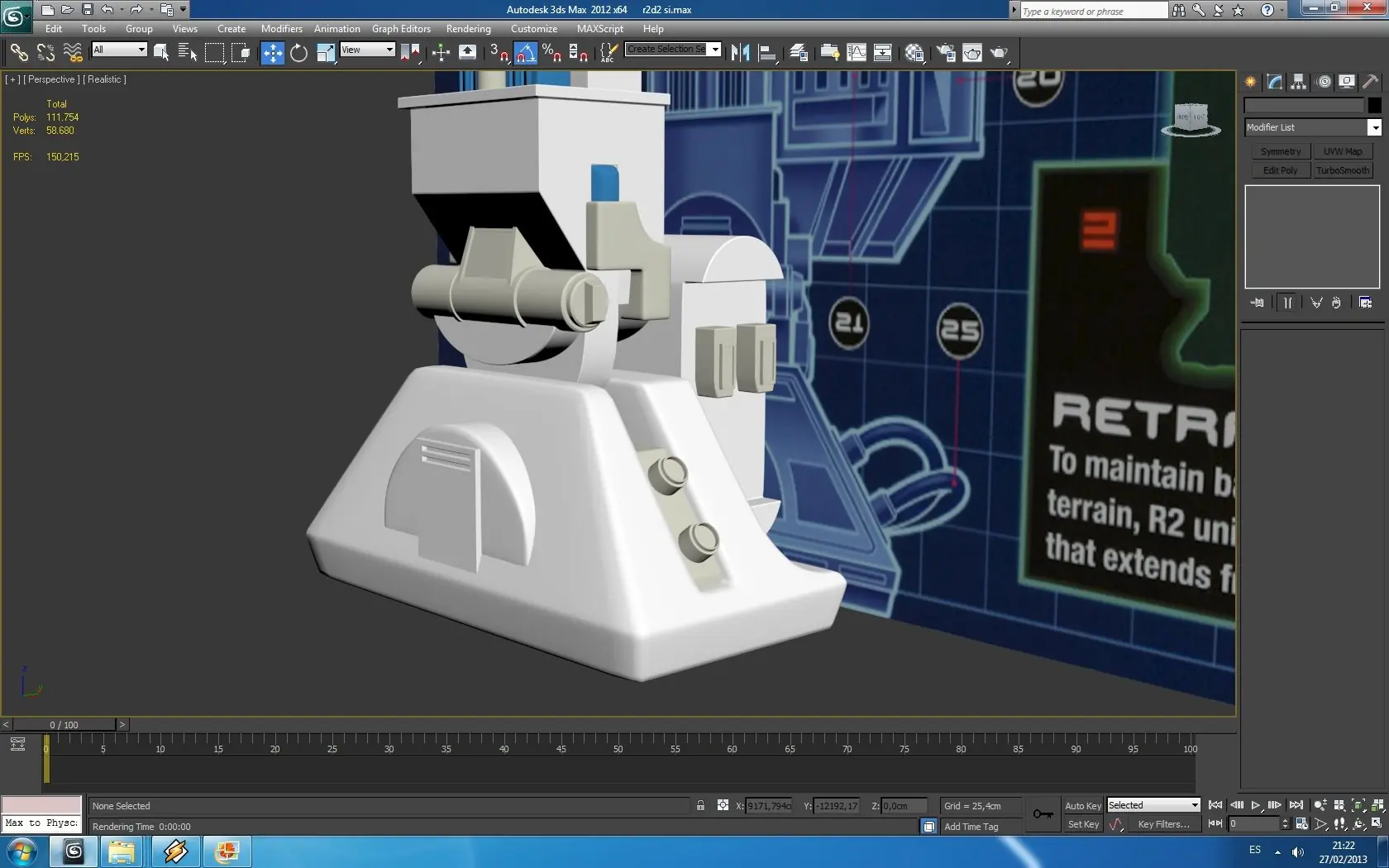Toggle the Selection Lock padlock
The height and width of the screenshot is (868, 1389).
click(700, 806)
